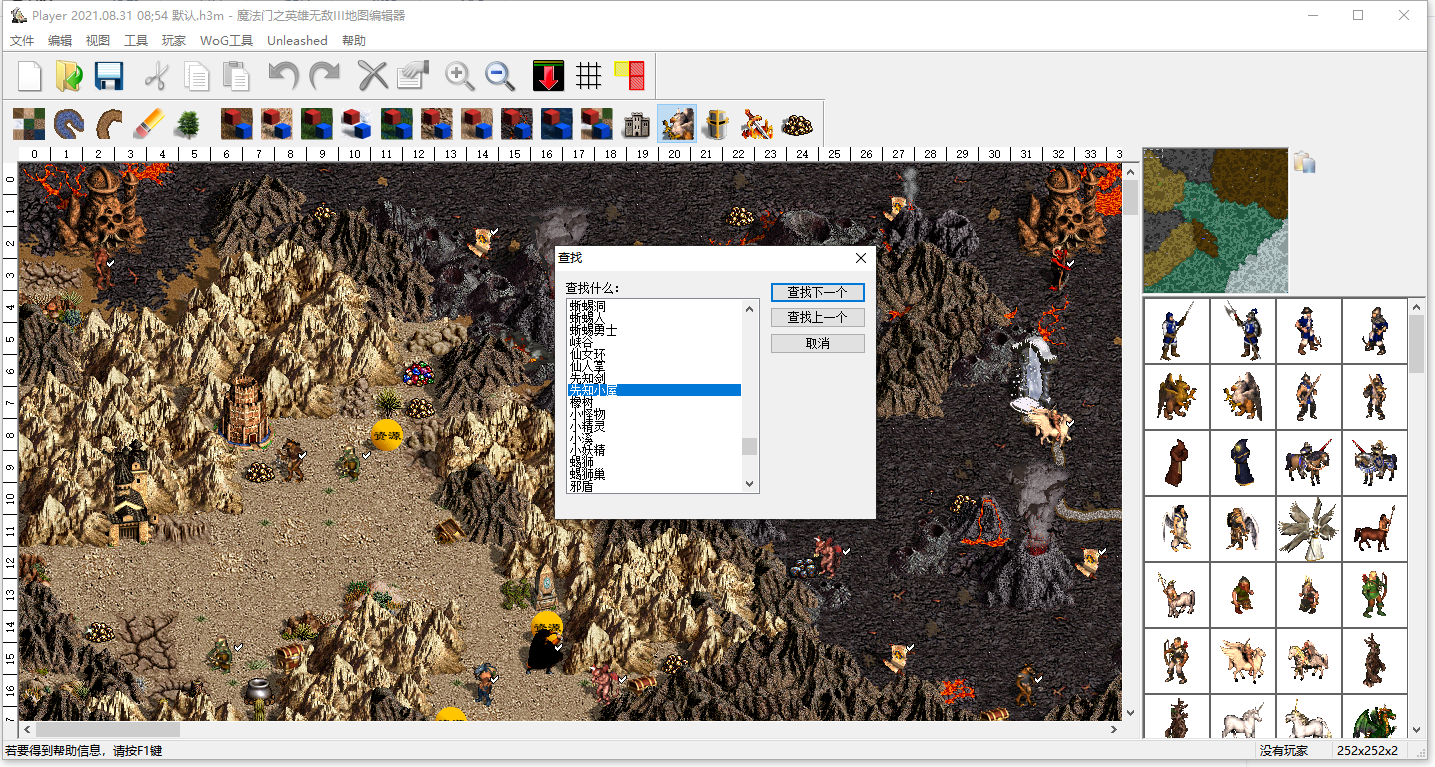Screen dimensions: 1435x767
Task: Pick the brown-robed Monk creature
Action: (1176, 462)
